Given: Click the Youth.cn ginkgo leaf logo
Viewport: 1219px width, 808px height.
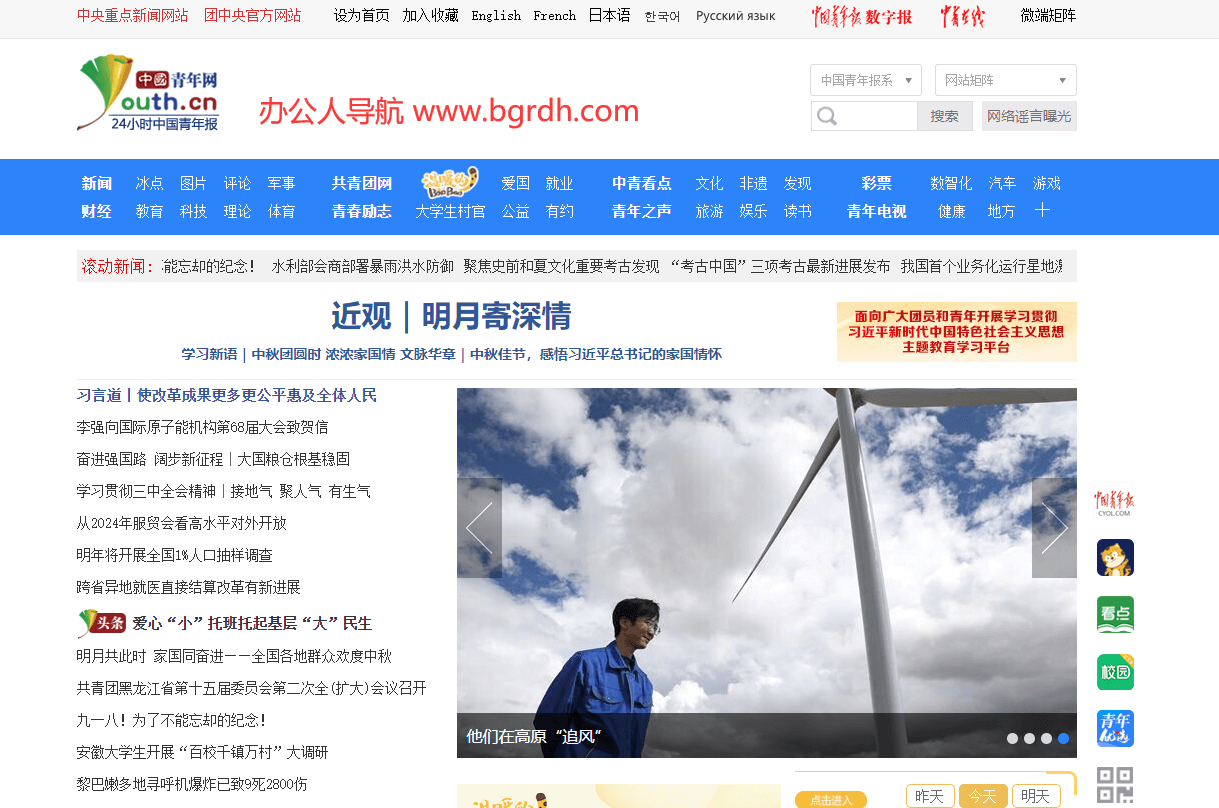Looking at the screenshot, I should pos(147,93).
